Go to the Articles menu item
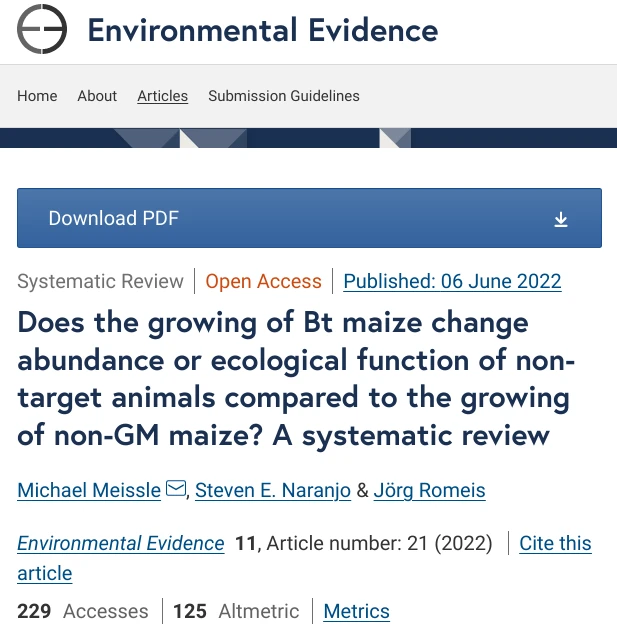 coord(162,96)
